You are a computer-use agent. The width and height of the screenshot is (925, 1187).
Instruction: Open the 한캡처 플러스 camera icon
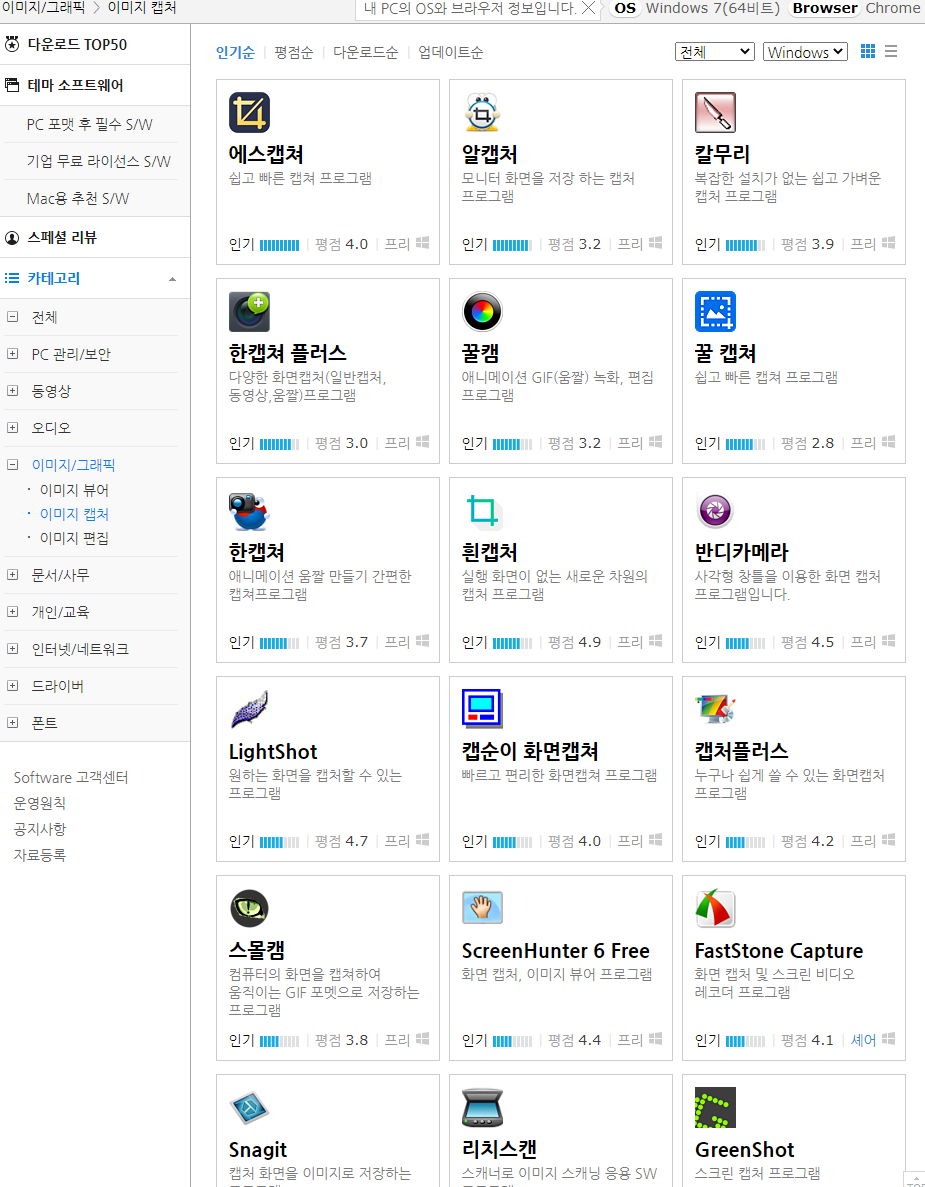(249, 312)
